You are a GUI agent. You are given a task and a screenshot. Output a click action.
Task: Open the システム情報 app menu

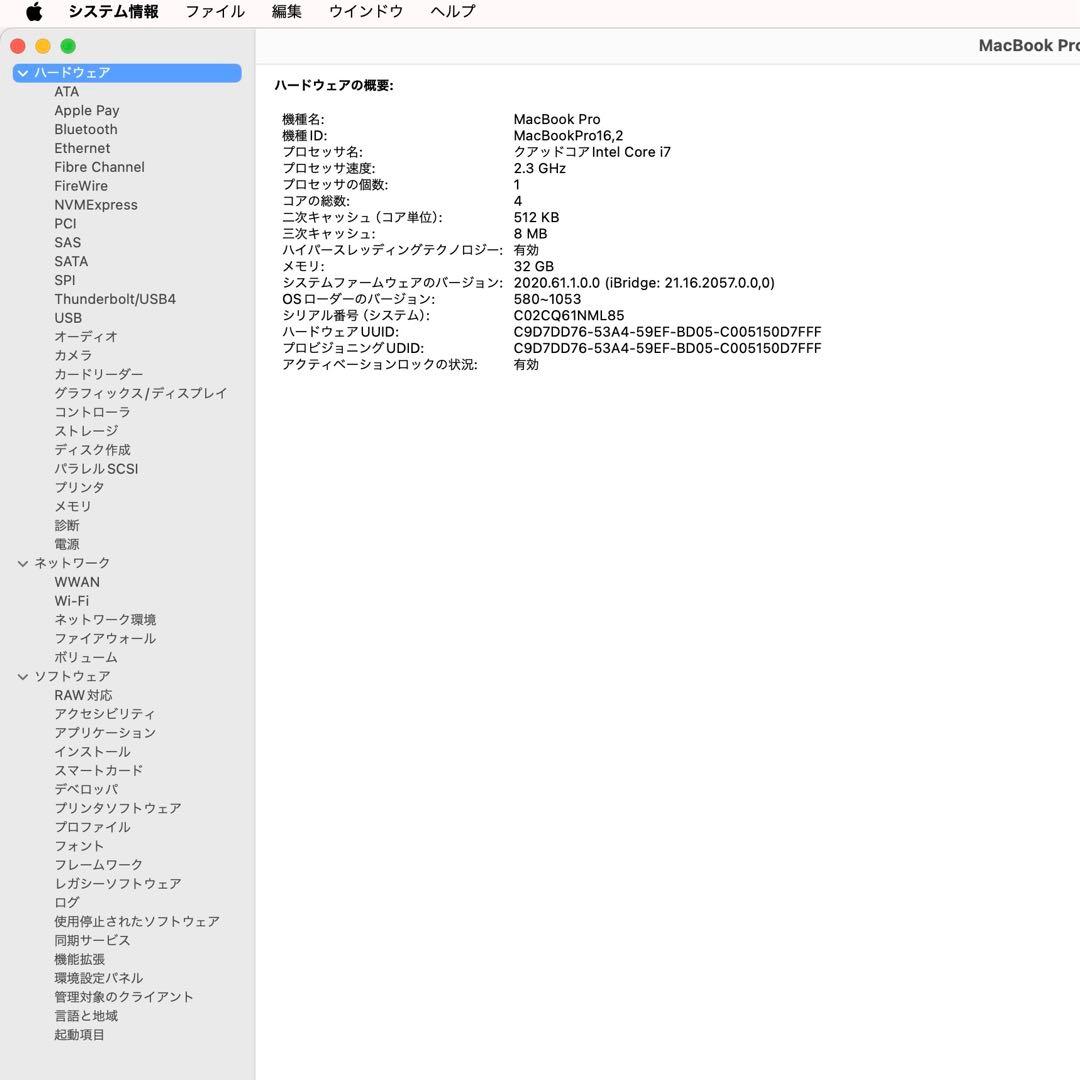(x=113, y=11)
